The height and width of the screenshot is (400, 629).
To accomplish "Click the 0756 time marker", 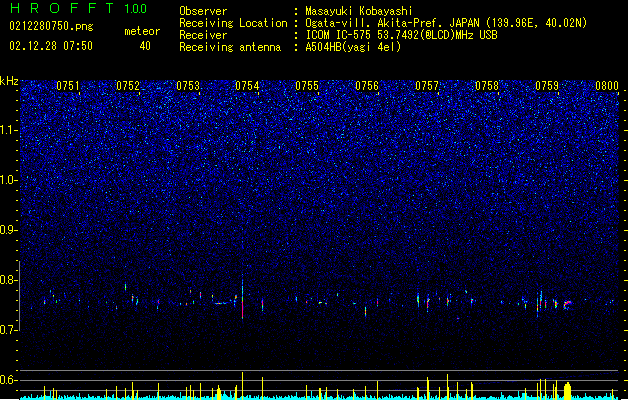I will (367, 86).
